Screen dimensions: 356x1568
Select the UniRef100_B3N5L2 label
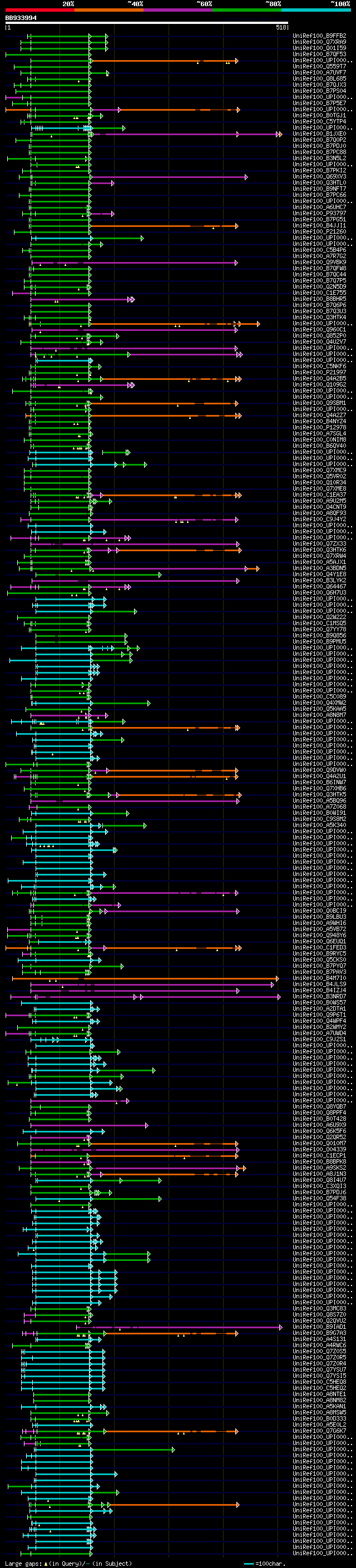point(319,159)
